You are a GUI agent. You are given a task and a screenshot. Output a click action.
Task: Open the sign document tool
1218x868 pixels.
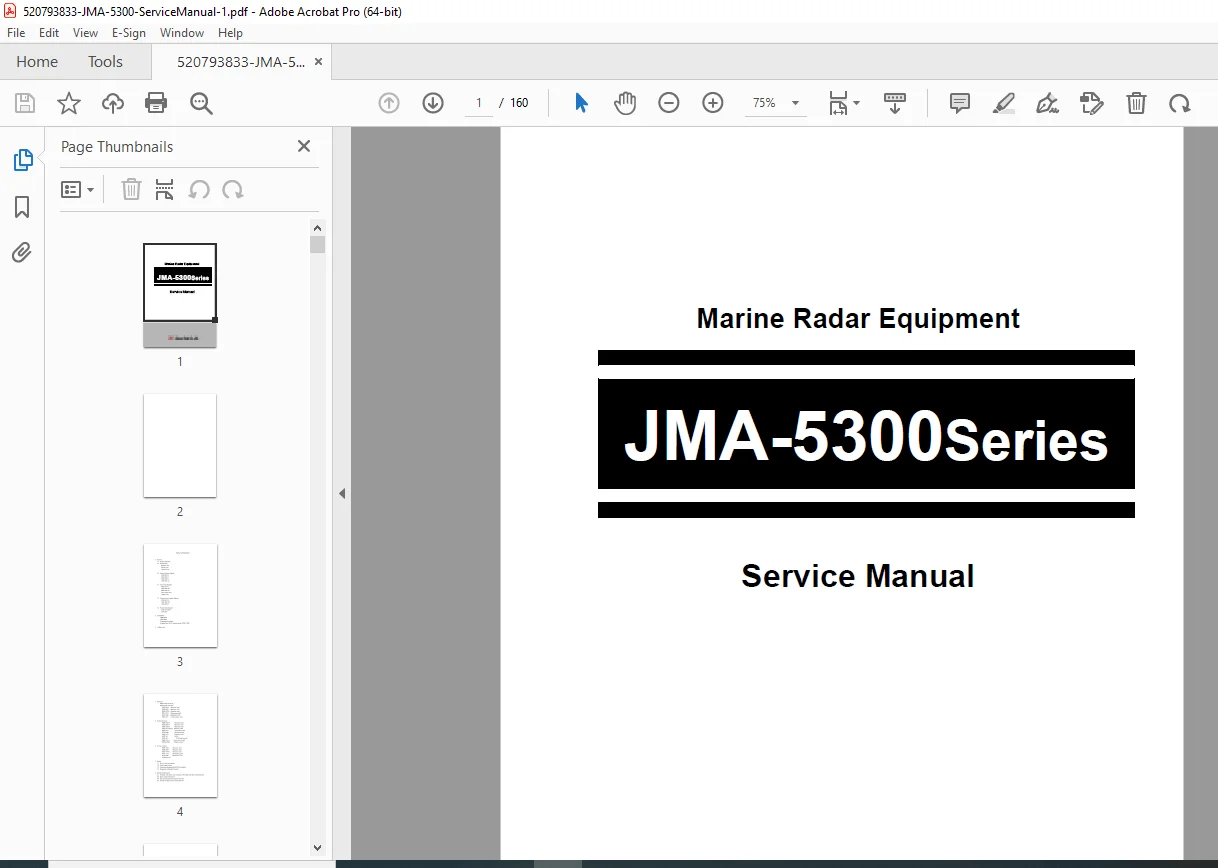(x=1048, y=103)
